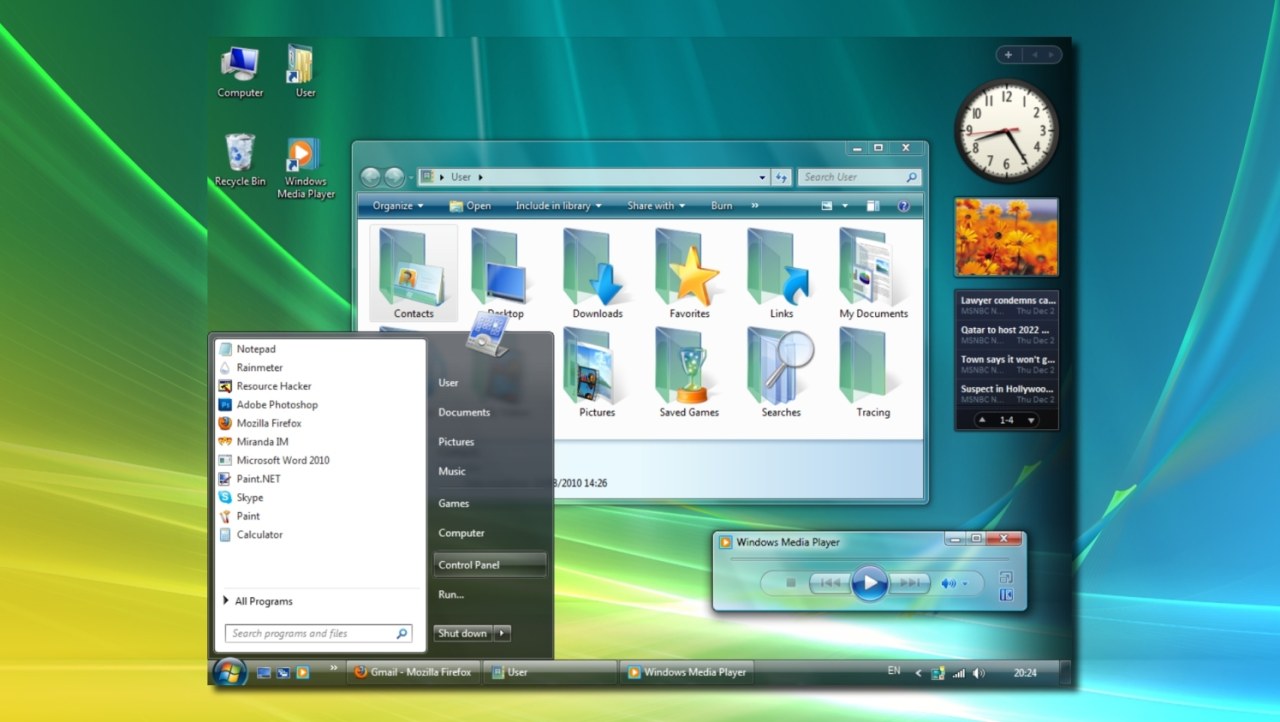This screenshot has height=722, width=1280.
Task: Show hidden tray icons arrow
Action: 919,673
